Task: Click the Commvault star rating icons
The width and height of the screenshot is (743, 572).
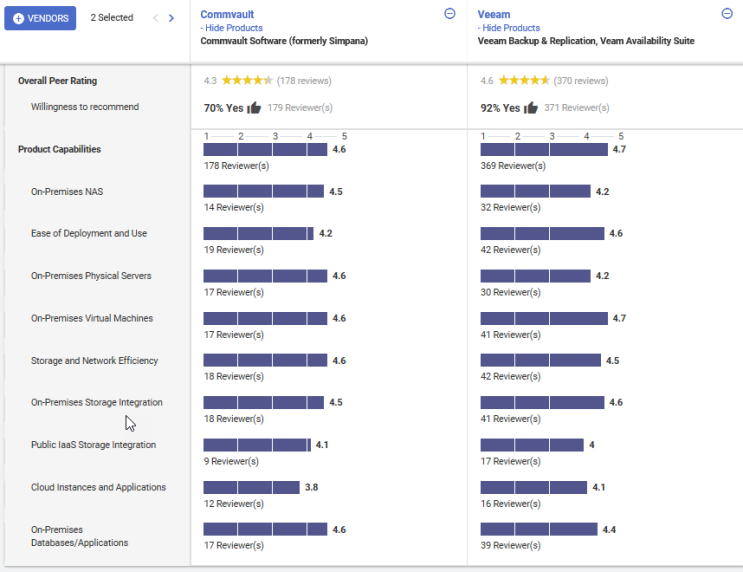Action: 246,80
